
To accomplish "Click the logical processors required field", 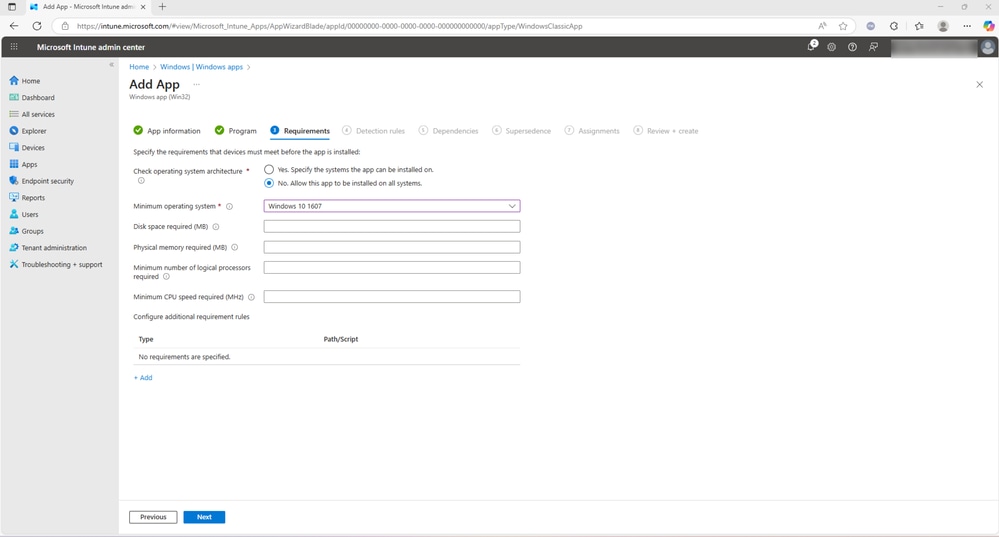I will (392, 268).
